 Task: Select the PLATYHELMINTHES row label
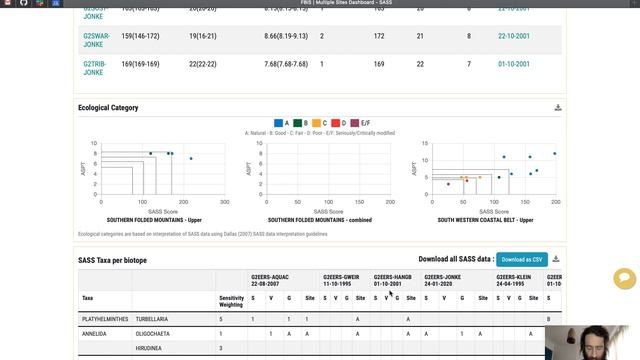tap(105, 319)
